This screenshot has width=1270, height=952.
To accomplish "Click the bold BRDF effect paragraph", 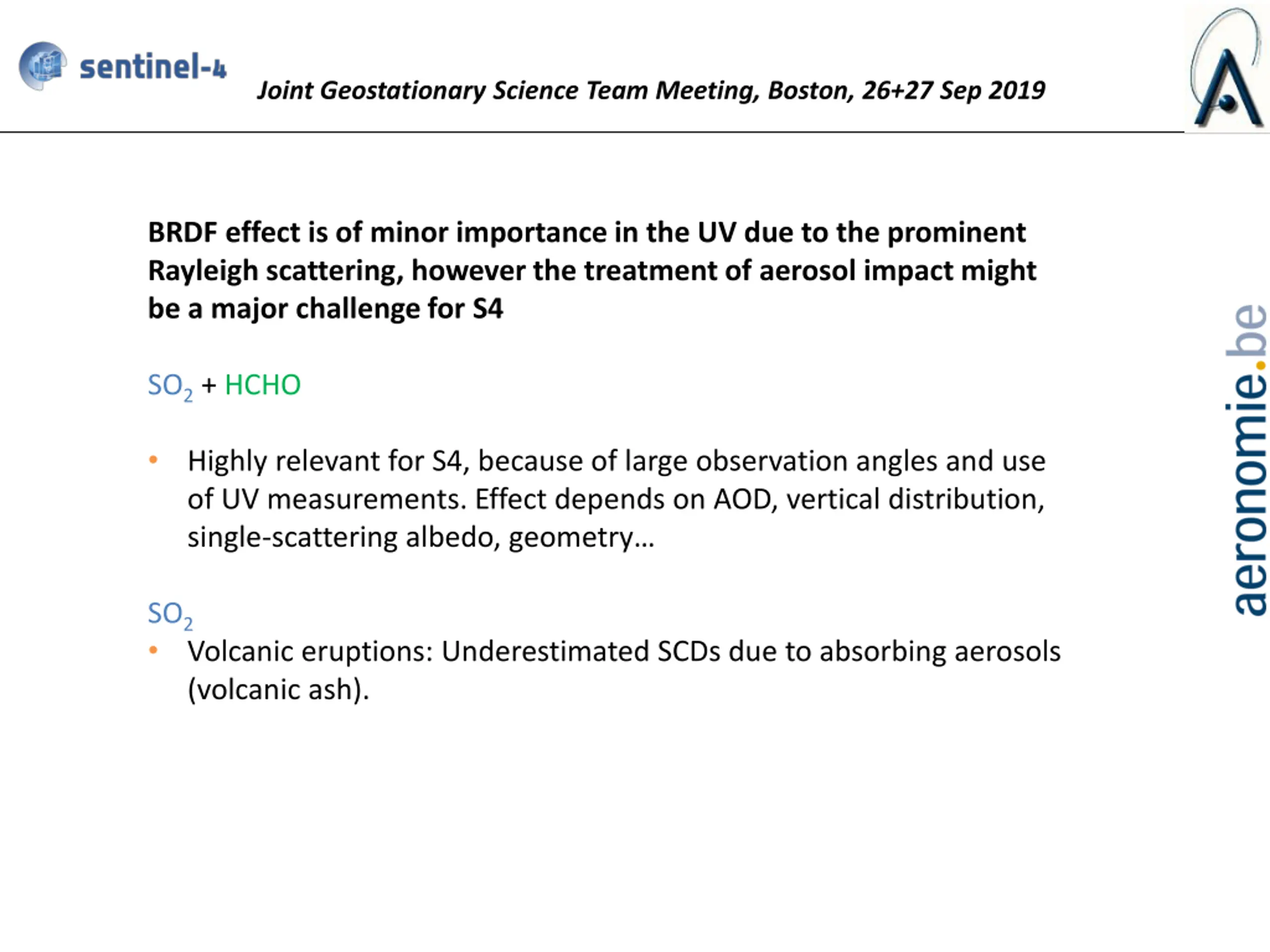I will click(592, 270).
